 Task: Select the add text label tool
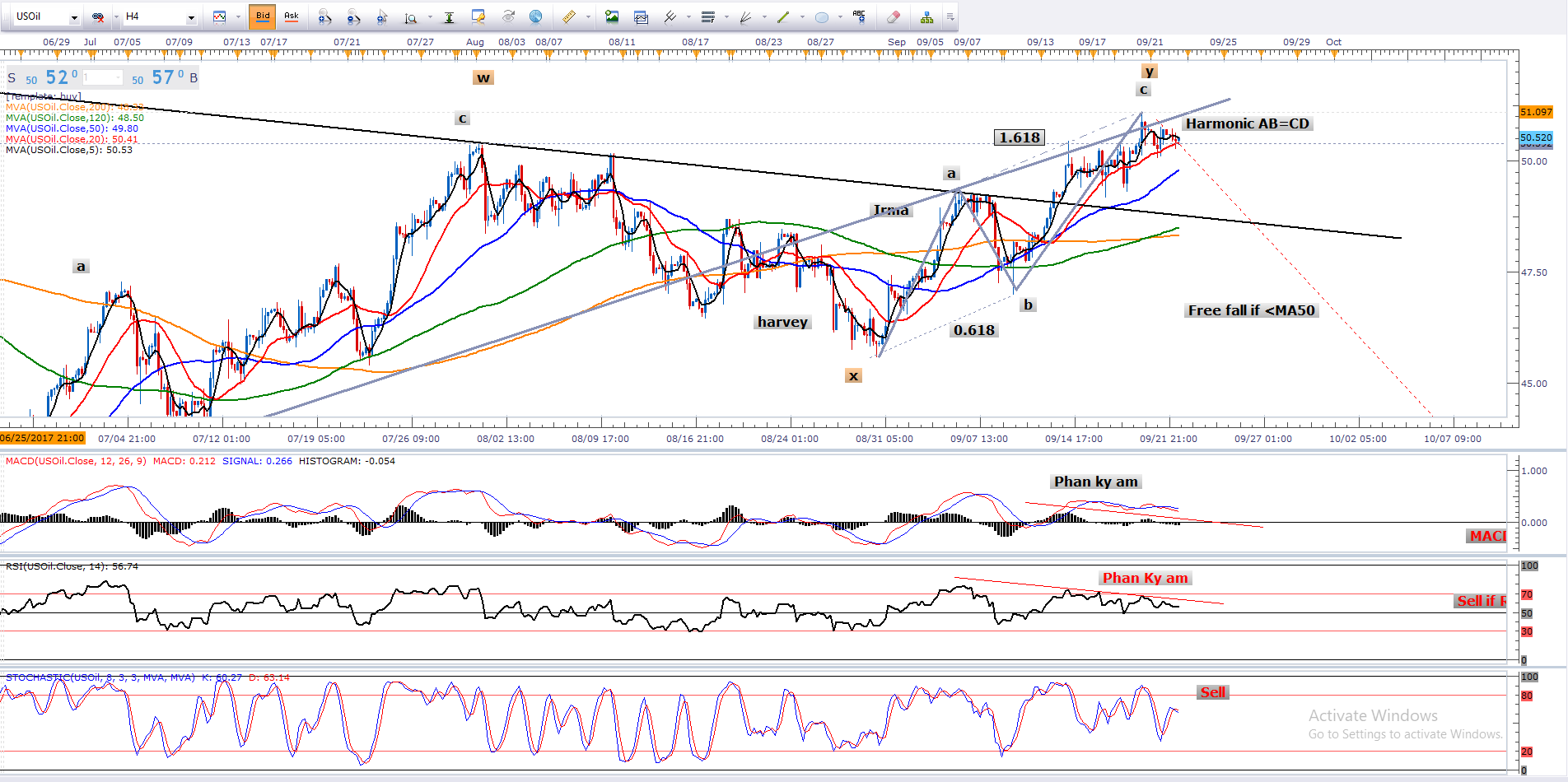click(859, 16)
